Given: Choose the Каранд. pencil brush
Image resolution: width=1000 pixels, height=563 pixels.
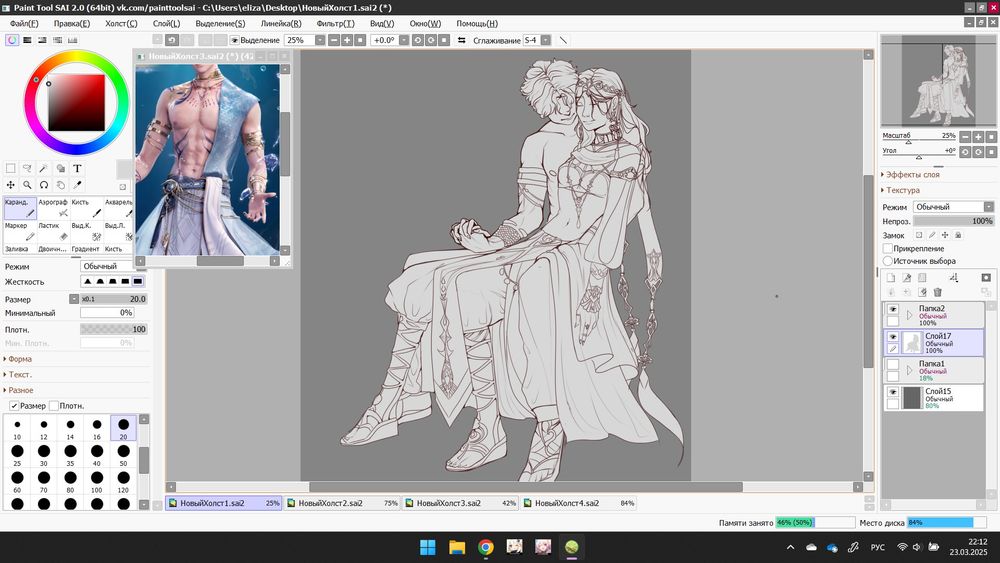Looking at the screenshot, I should pyautogui.click(x=19, y=208).
